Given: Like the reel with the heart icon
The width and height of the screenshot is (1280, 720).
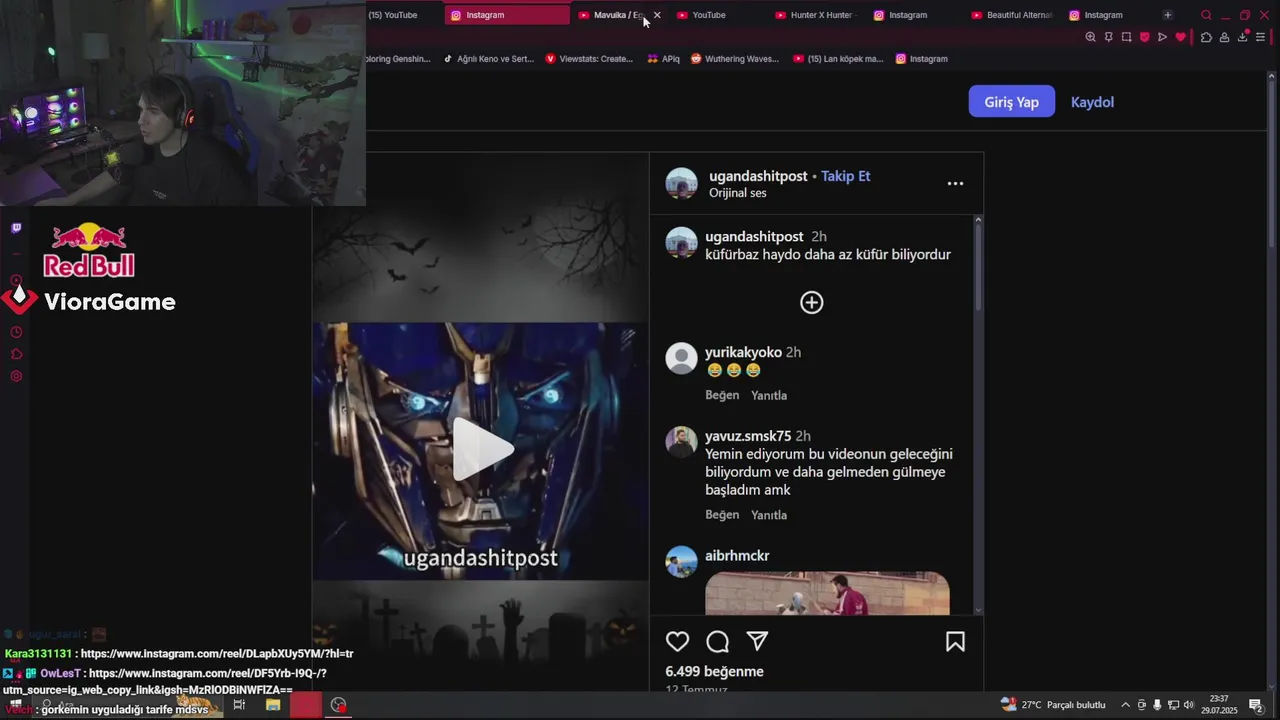Looking at the screenshot, I should [x=678, y=642].
